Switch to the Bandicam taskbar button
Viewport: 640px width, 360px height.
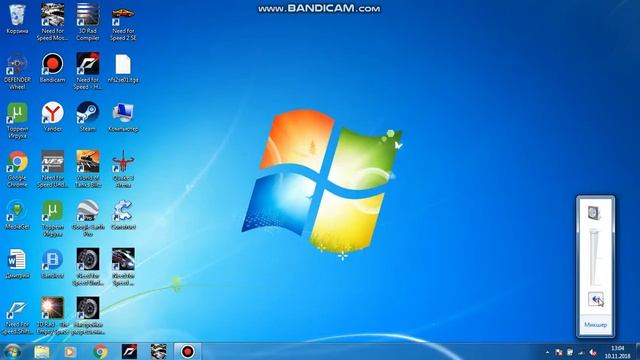(188, 351)
